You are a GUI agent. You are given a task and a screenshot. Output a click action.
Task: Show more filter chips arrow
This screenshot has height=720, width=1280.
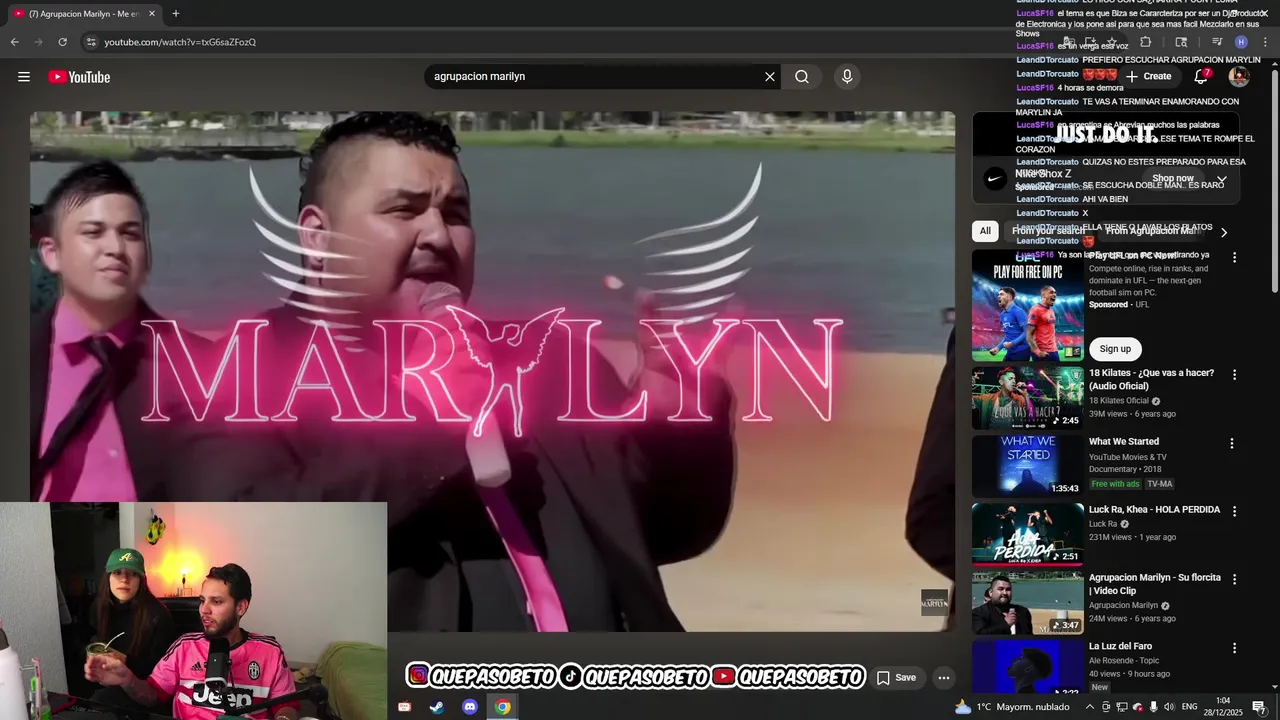tap(1223, 232)
